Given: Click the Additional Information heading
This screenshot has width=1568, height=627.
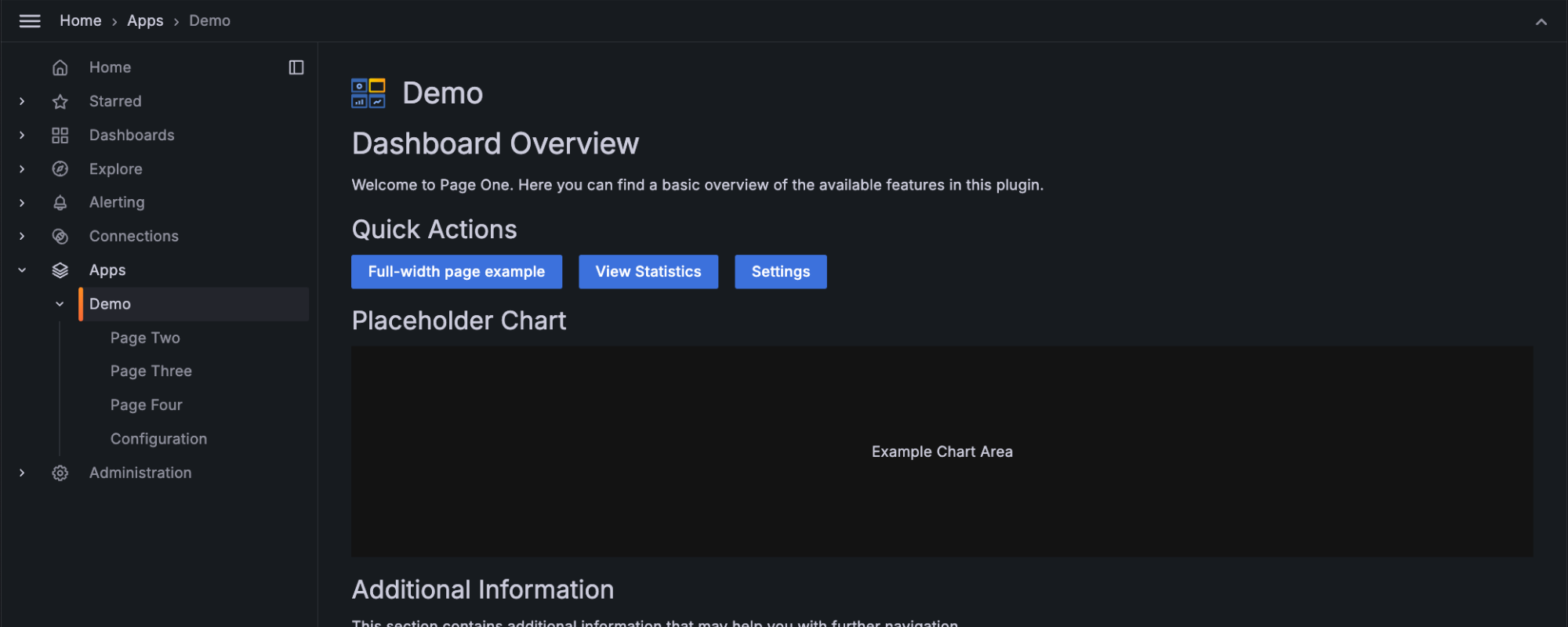Looking at the screenshot, I should pos(483,589).
